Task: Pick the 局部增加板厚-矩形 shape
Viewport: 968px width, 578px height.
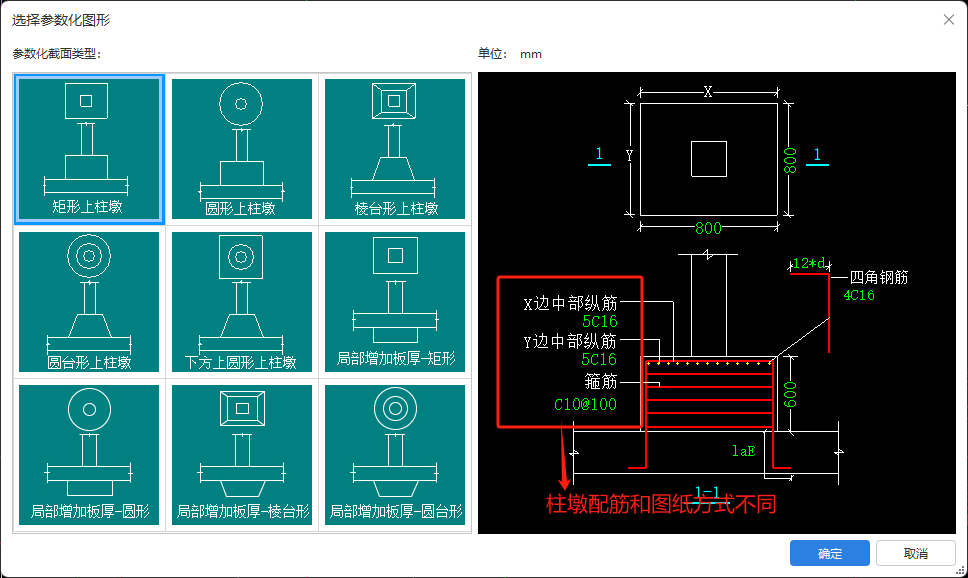Action: [395, 302]
